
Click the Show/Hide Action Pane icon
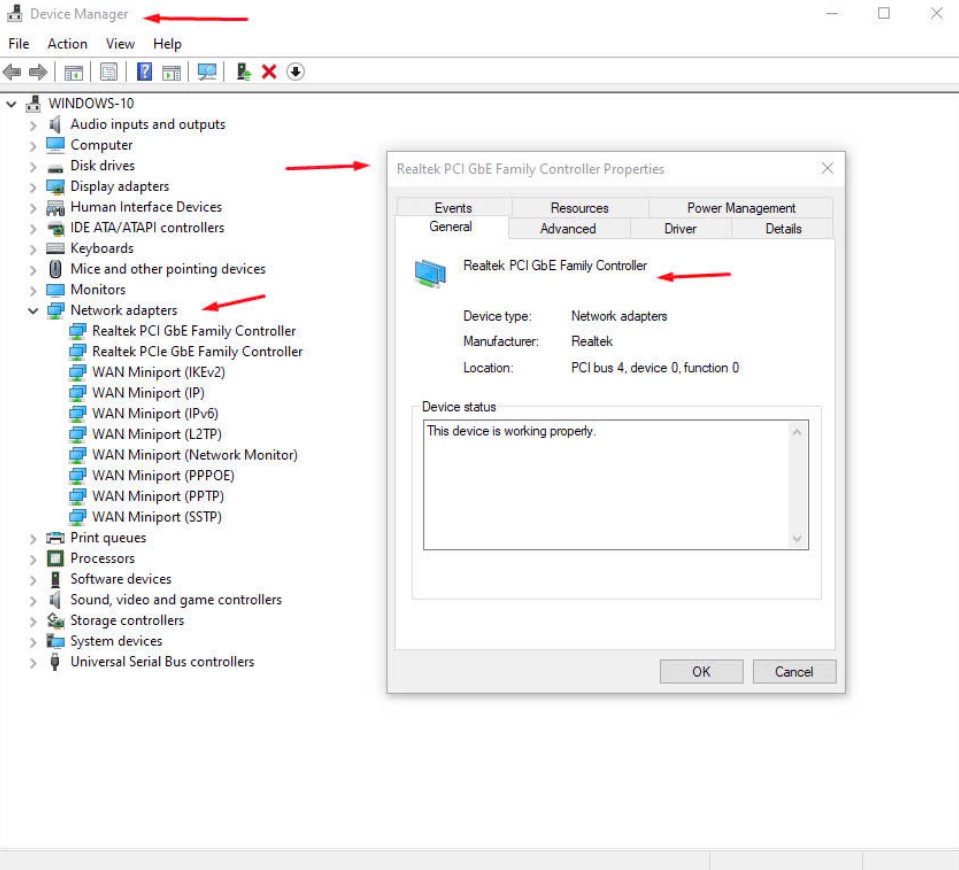tap(171, 72)
